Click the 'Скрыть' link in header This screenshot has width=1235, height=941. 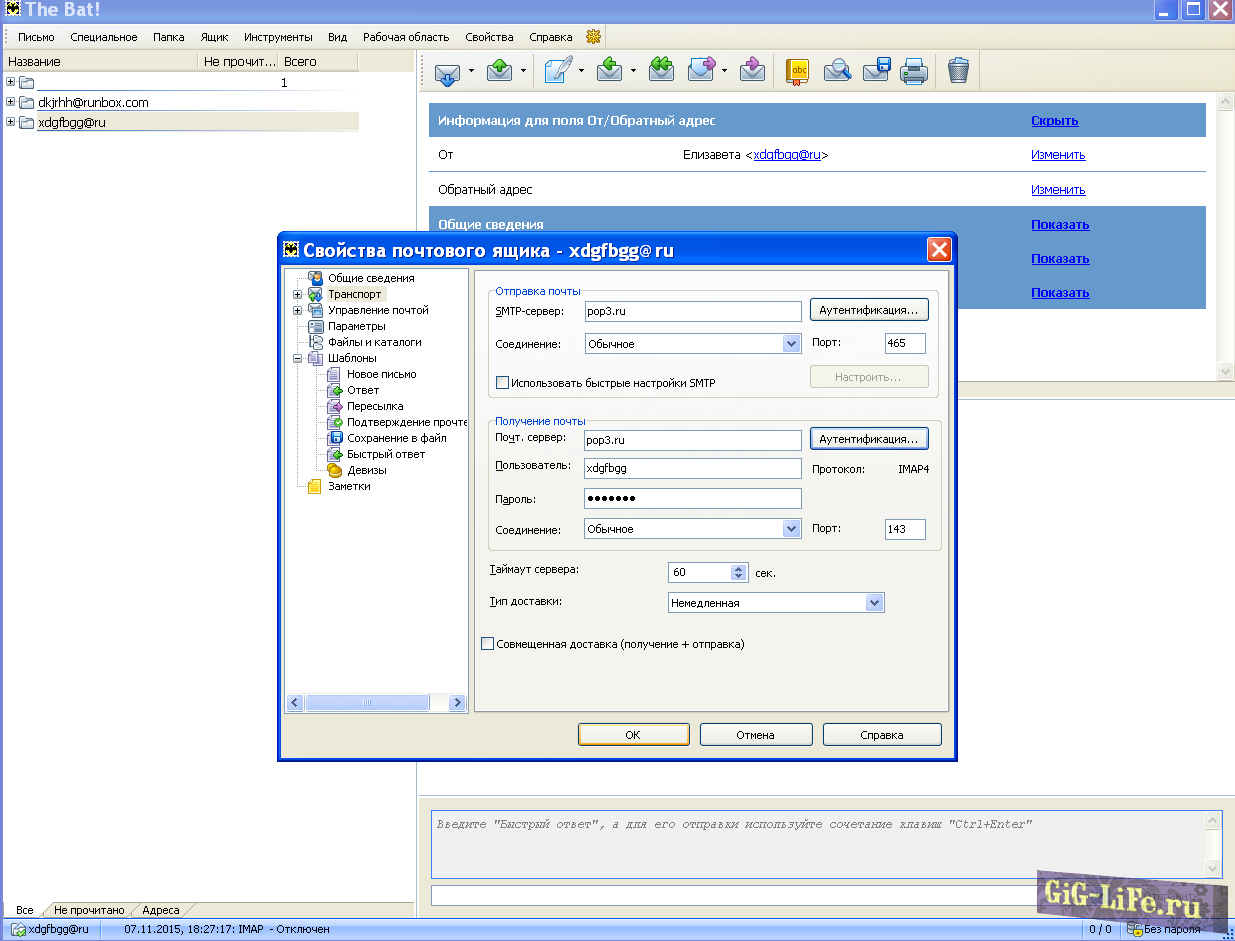coord(1054,121)
